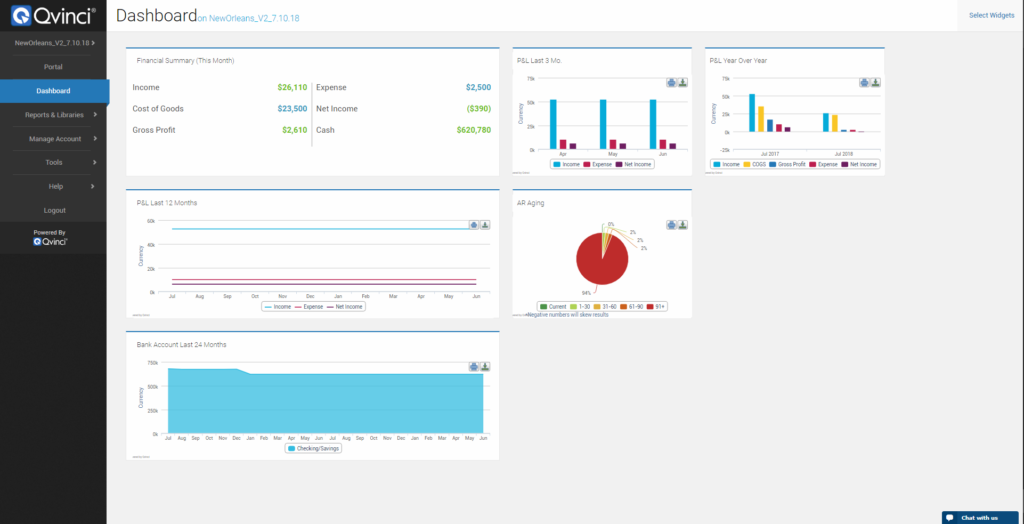Screen dimensions: 1024x524
Task: Print the Bank Account Last 24 Months chart
Action: (474, 367)
